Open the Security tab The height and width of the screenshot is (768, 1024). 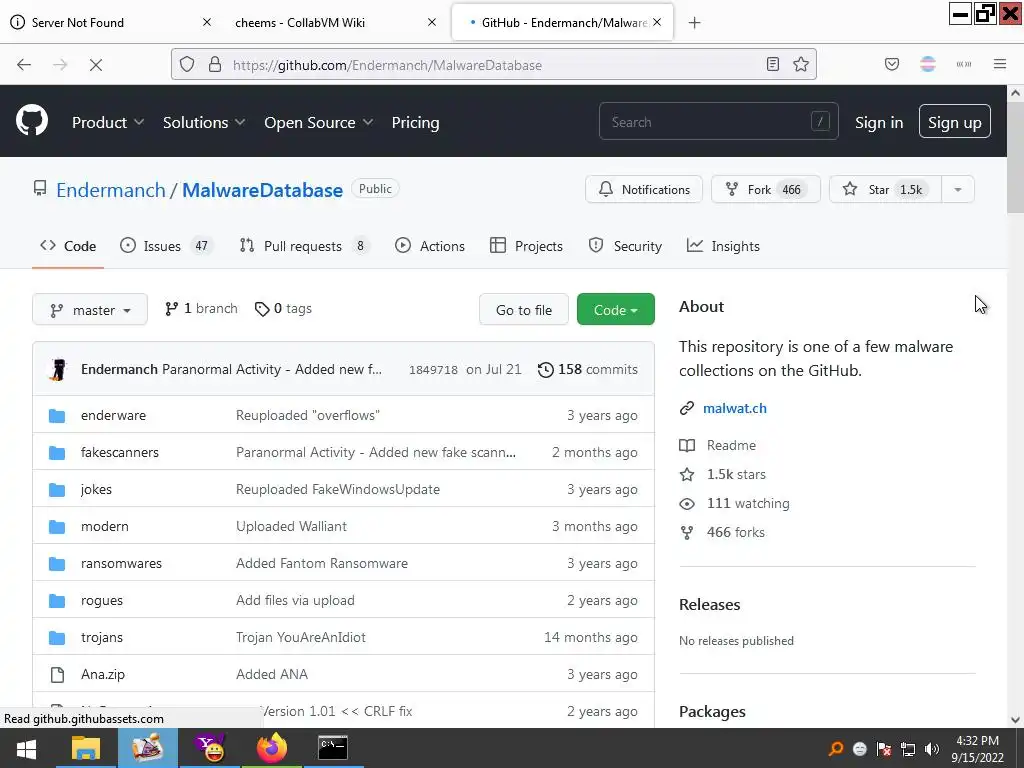click(x=625, y=246)
